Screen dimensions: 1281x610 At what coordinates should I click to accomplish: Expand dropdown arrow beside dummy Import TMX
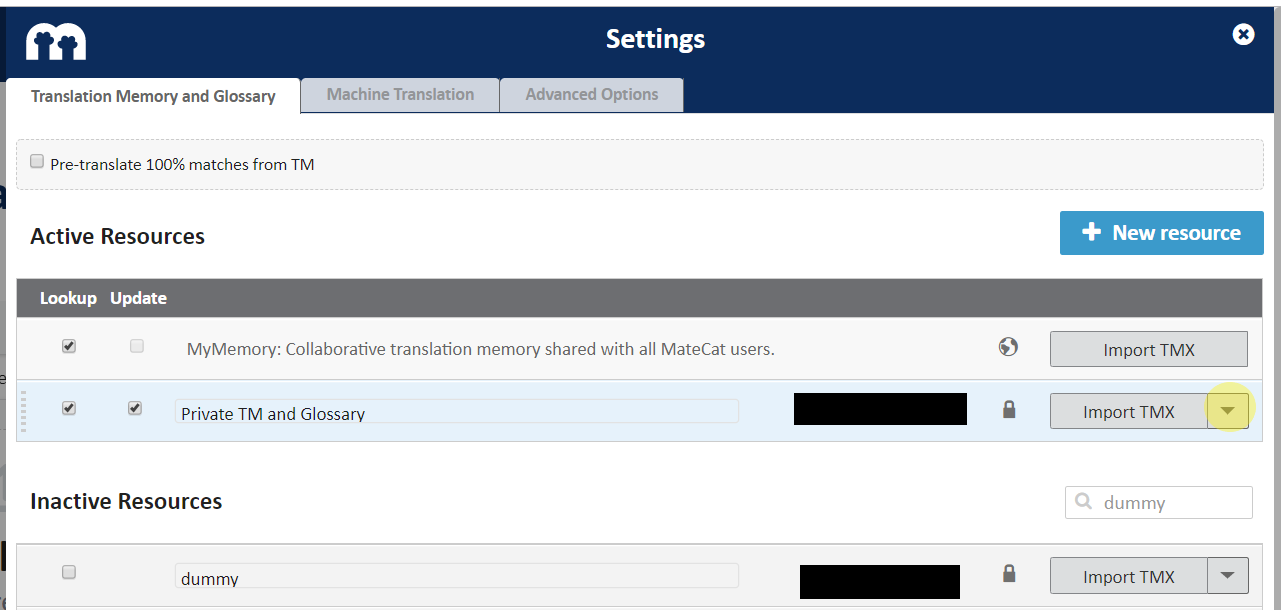coord(1229,575)
